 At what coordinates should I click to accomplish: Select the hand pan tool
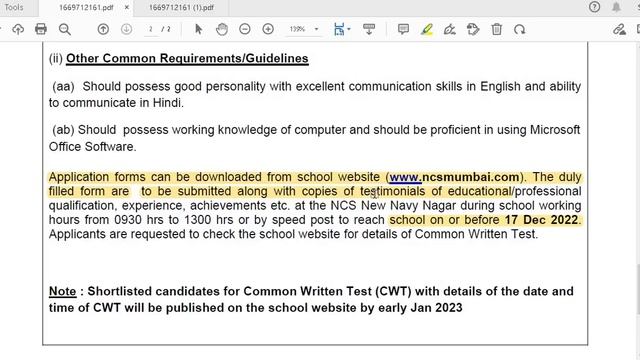coord(222,29)
